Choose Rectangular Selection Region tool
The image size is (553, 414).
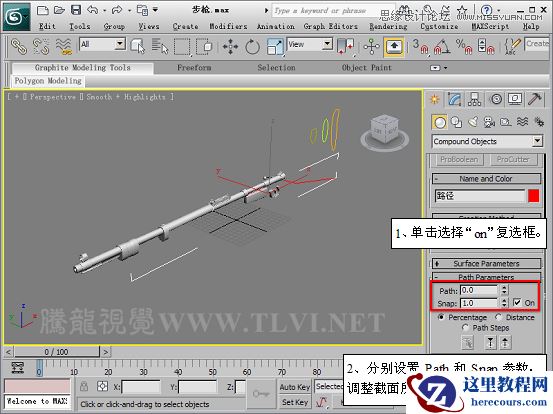pos(182,46)
